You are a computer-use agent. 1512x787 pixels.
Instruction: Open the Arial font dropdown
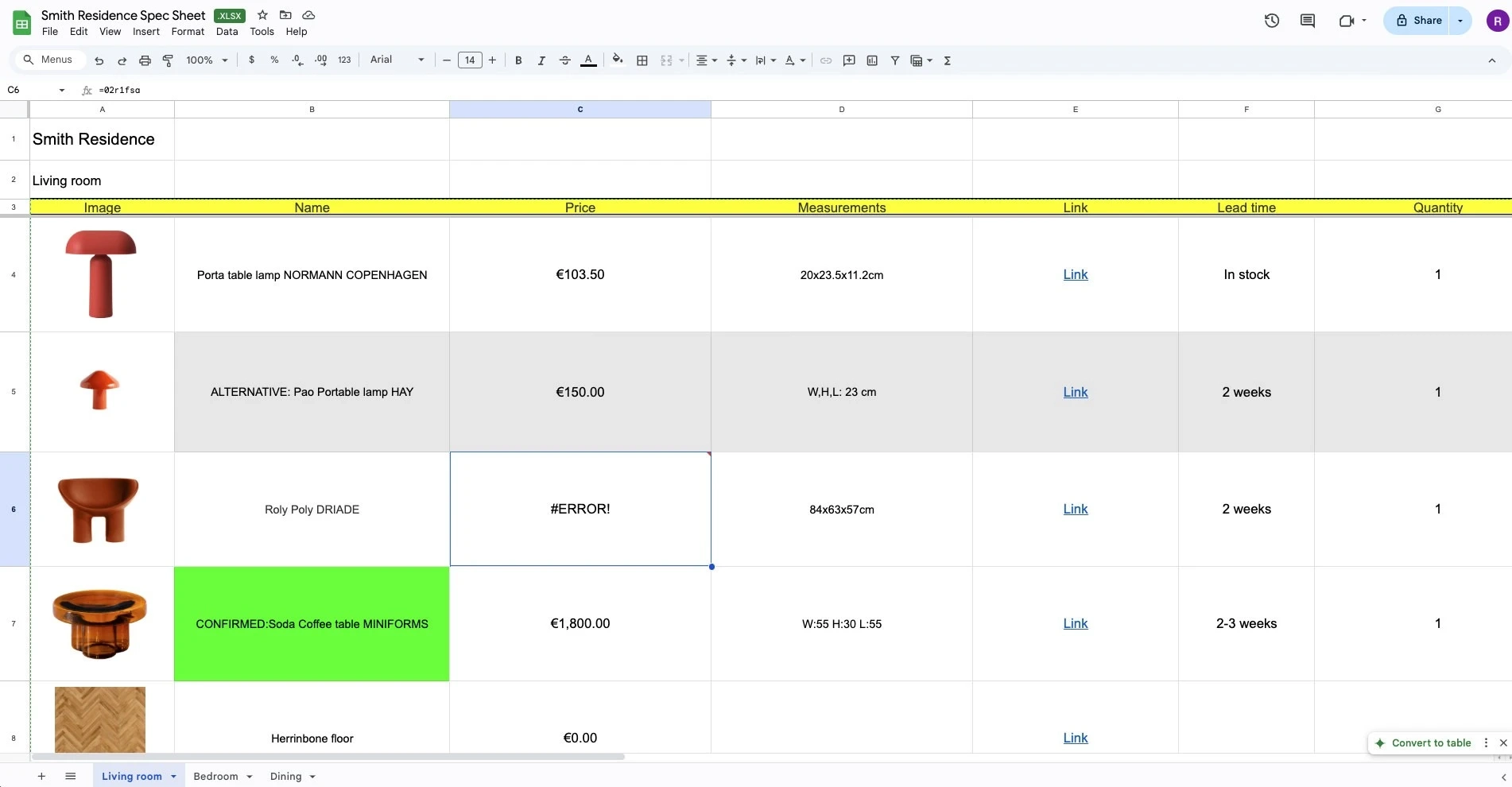[x=397, y=60]
